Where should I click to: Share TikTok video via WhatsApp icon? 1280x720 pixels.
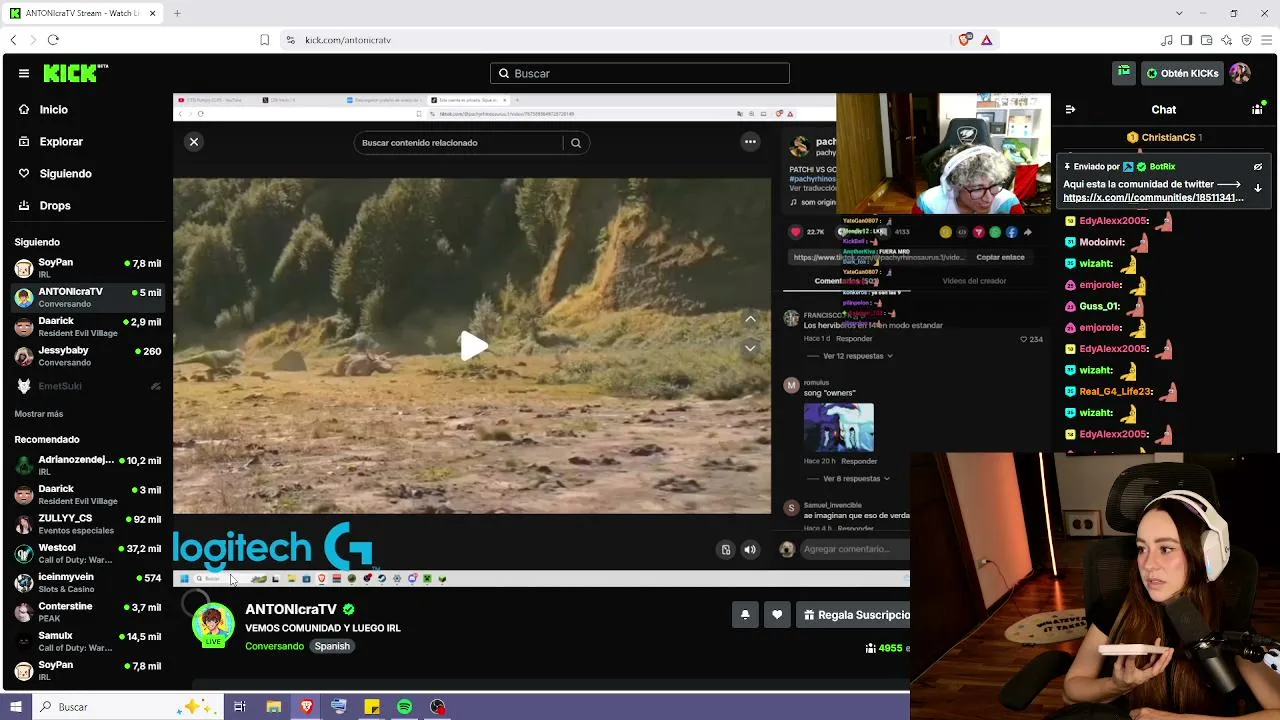[x=995, y=232]
